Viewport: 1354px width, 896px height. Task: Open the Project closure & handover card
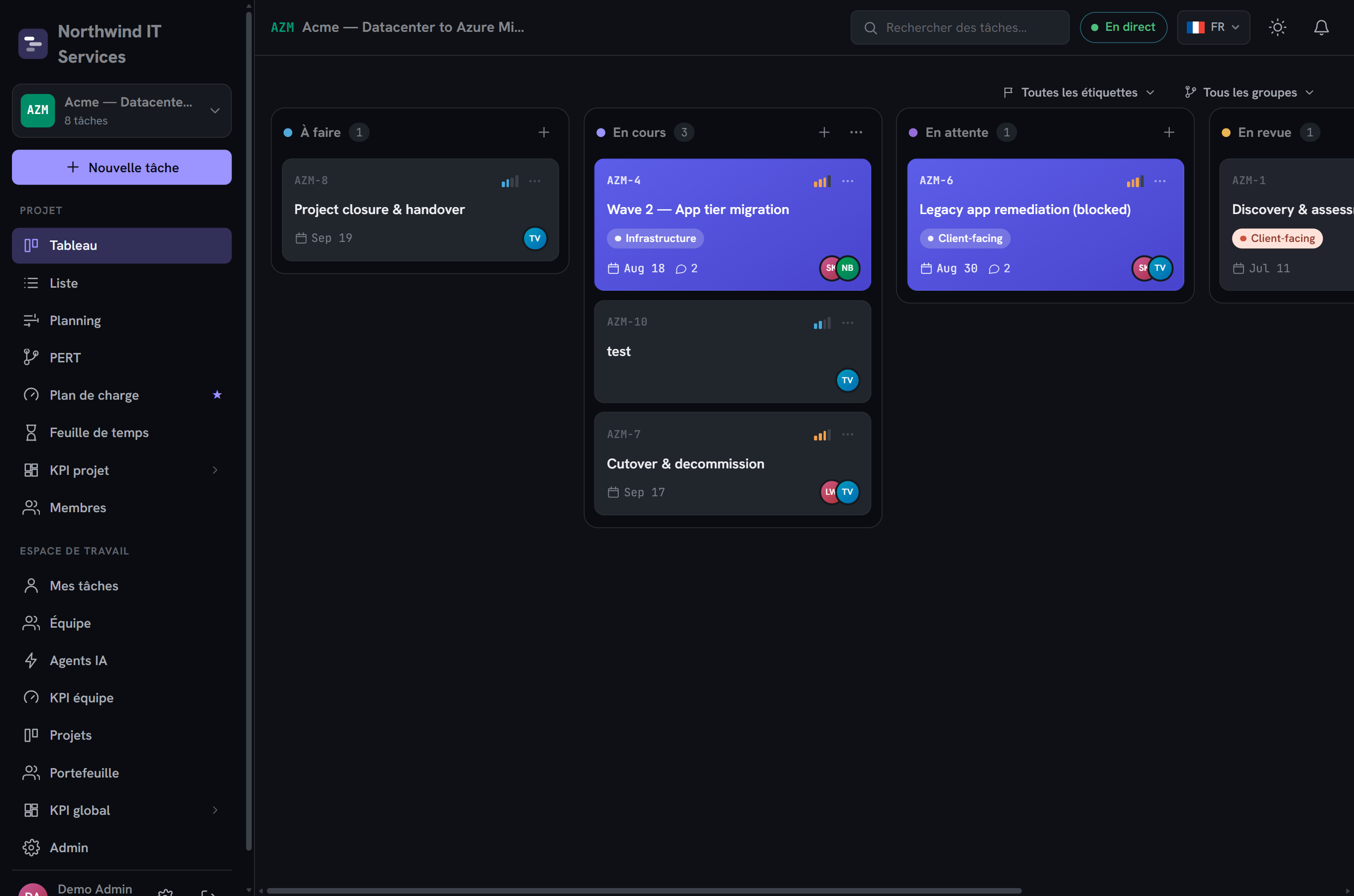click(420, 210)
